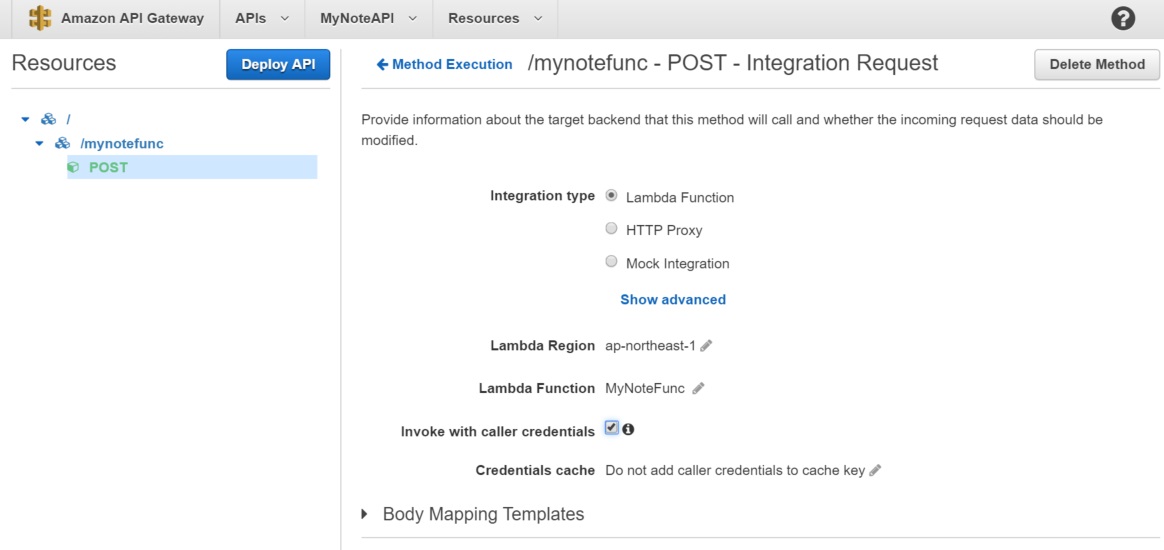This screenshot has width=1164, height=550.
Task: Click the root resource icon
Action: [48, 119]
